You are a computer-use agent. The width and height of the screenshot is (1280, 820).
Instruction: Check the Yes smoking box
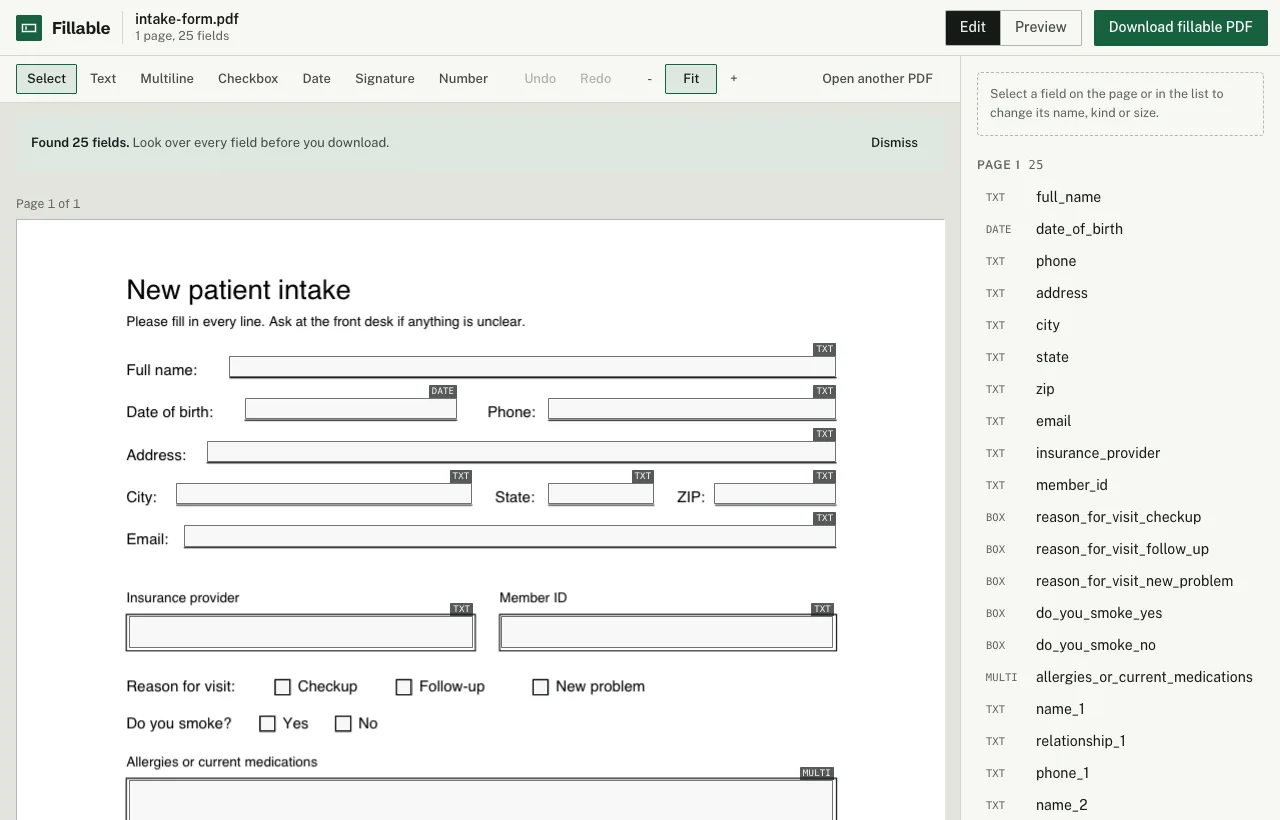point(267,724)
